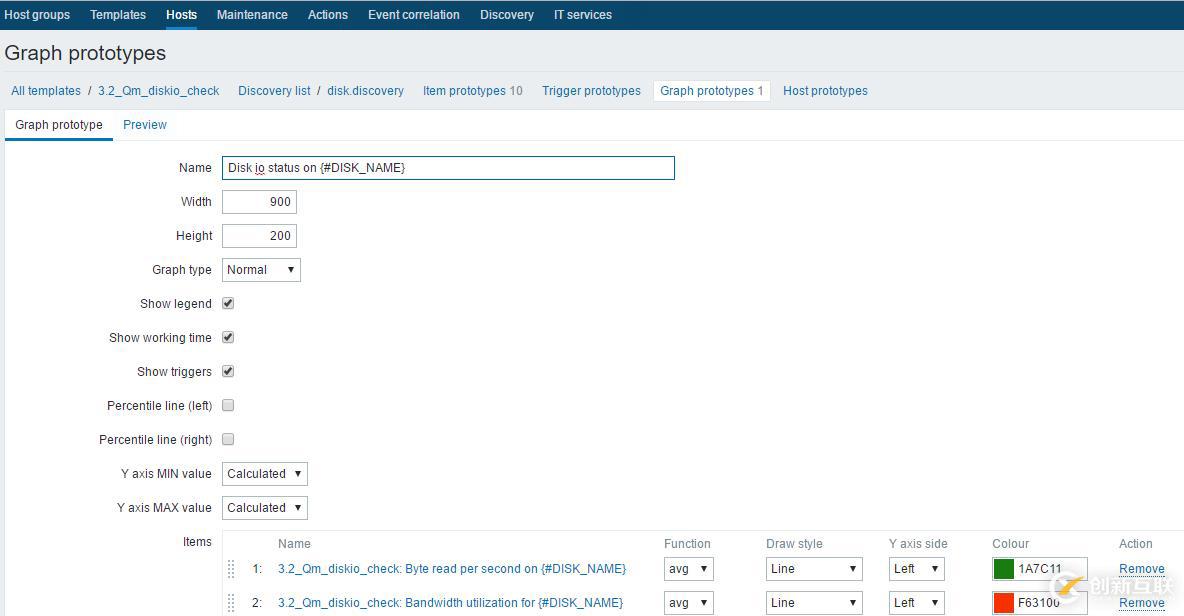The height and width of the screenshot is (616, 1184).
Task: Click the green 1A7C11 colour swatch
Action: [1004, 569]
